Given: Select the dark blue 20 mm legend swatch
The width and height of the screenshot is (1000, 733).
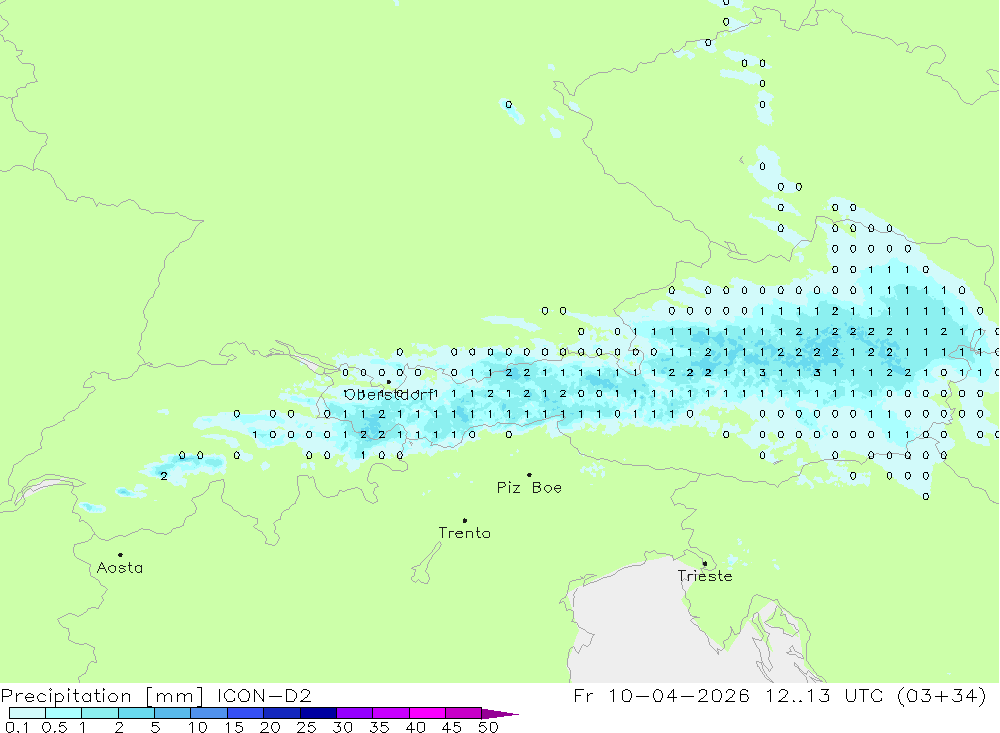Looking at the screenshot, I should [282, 713].
